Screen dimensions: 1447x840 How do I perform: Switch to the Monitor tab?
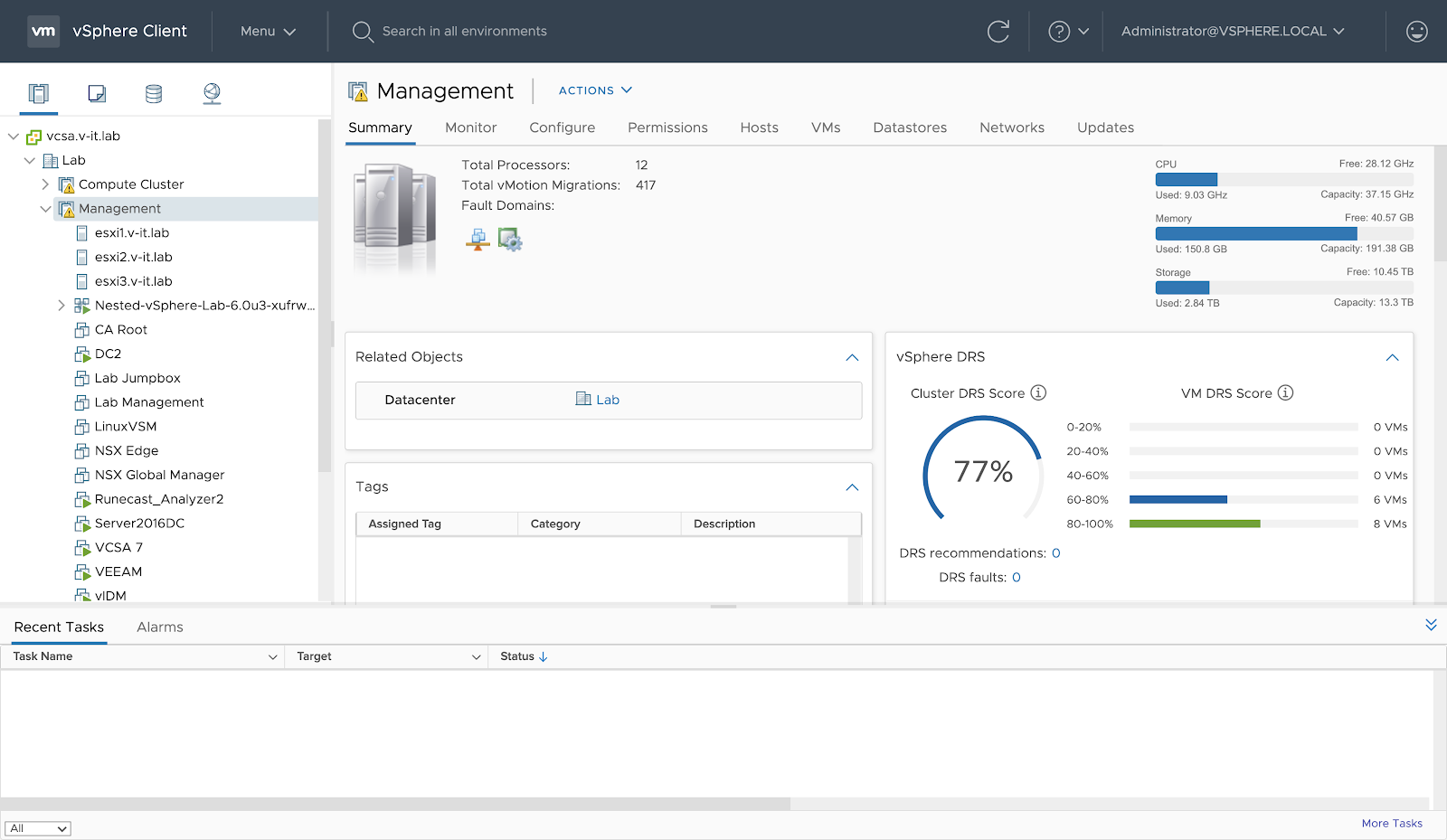tap(470, 127)
